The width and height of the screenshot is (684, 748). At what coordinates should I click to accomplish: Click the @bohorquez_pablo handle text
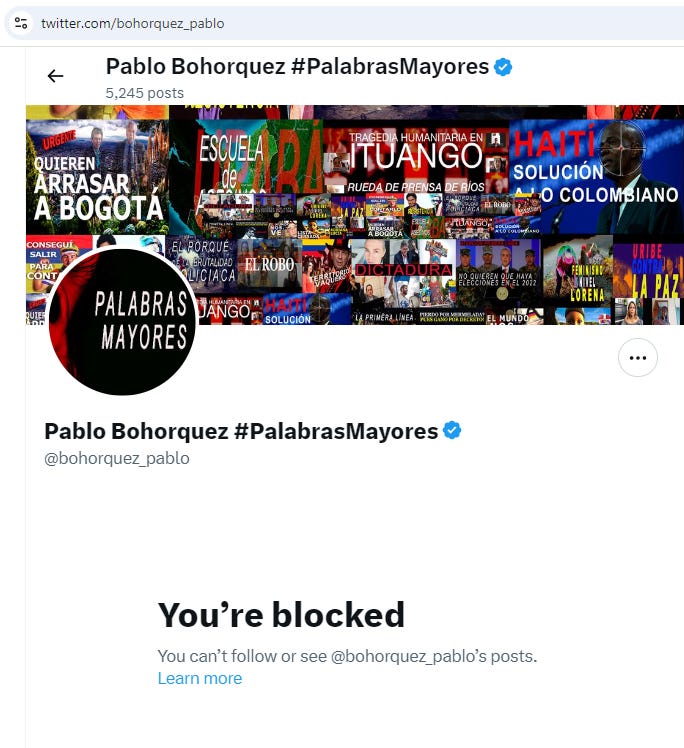tap(117, 458)
